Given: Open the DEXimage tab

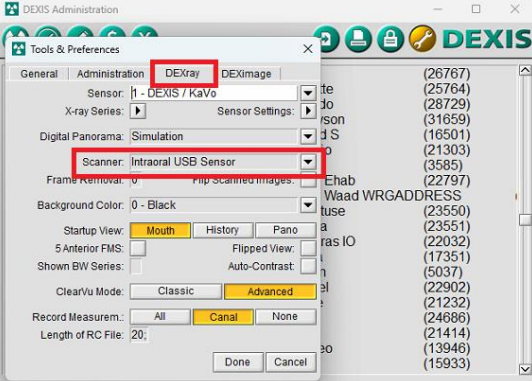Looking at the screenshot, I should (246, 74).
